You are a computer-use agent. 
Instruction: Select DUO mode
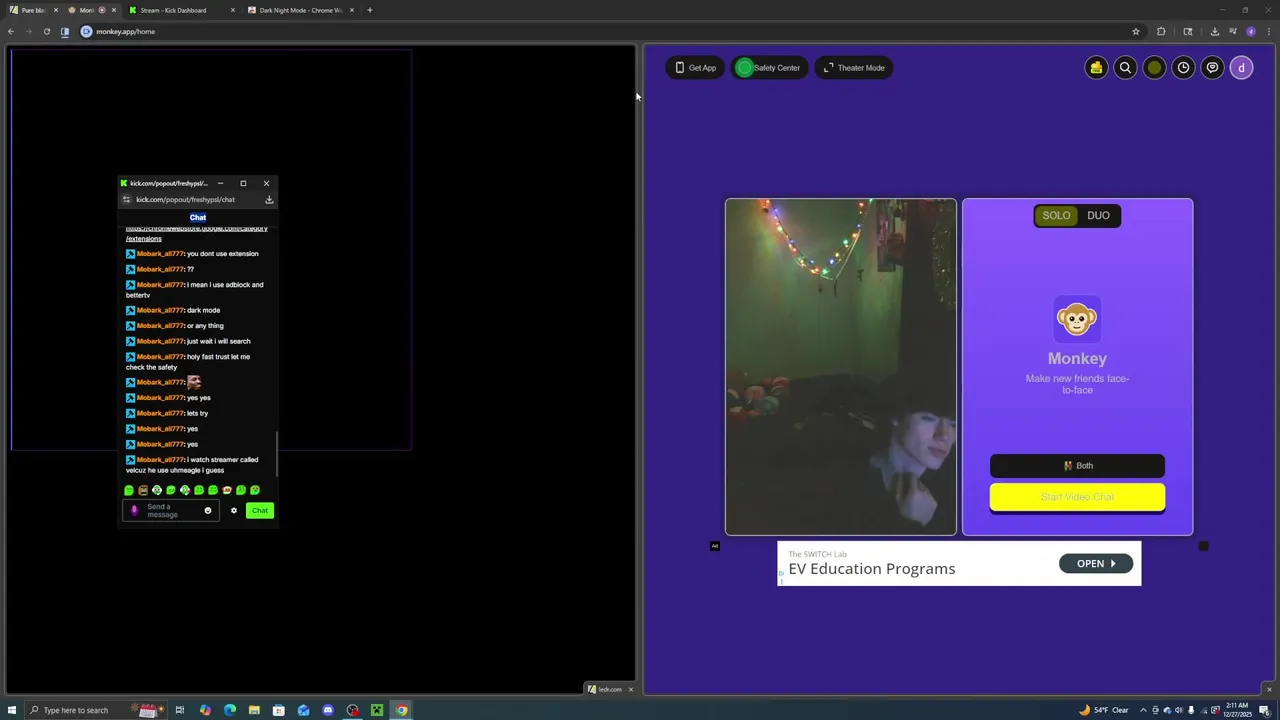coord(1098,215)
